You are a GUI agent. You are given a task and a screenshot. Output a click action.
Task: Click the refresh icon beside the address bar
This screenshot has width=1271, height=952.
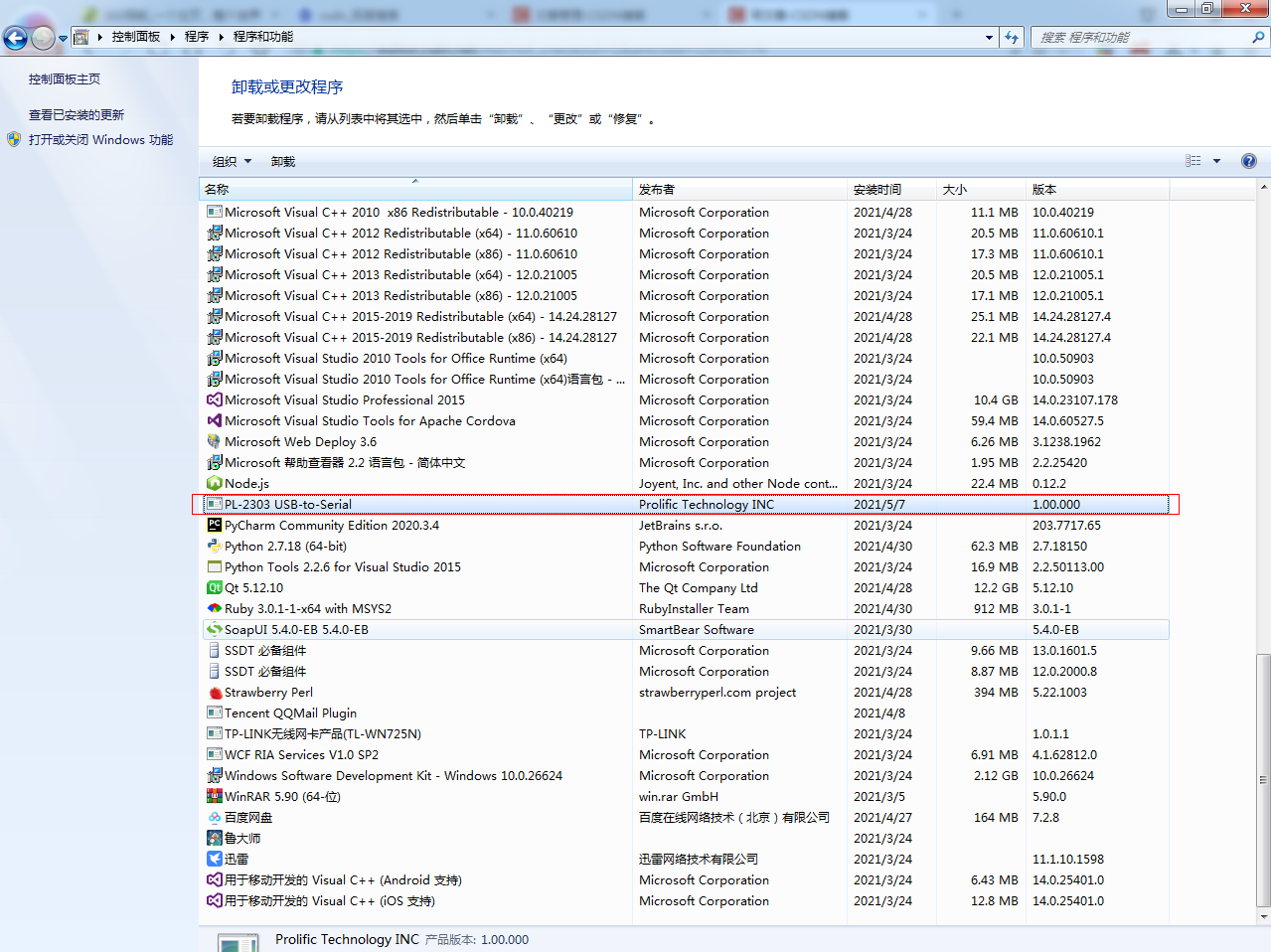[x=1012, y=37]
